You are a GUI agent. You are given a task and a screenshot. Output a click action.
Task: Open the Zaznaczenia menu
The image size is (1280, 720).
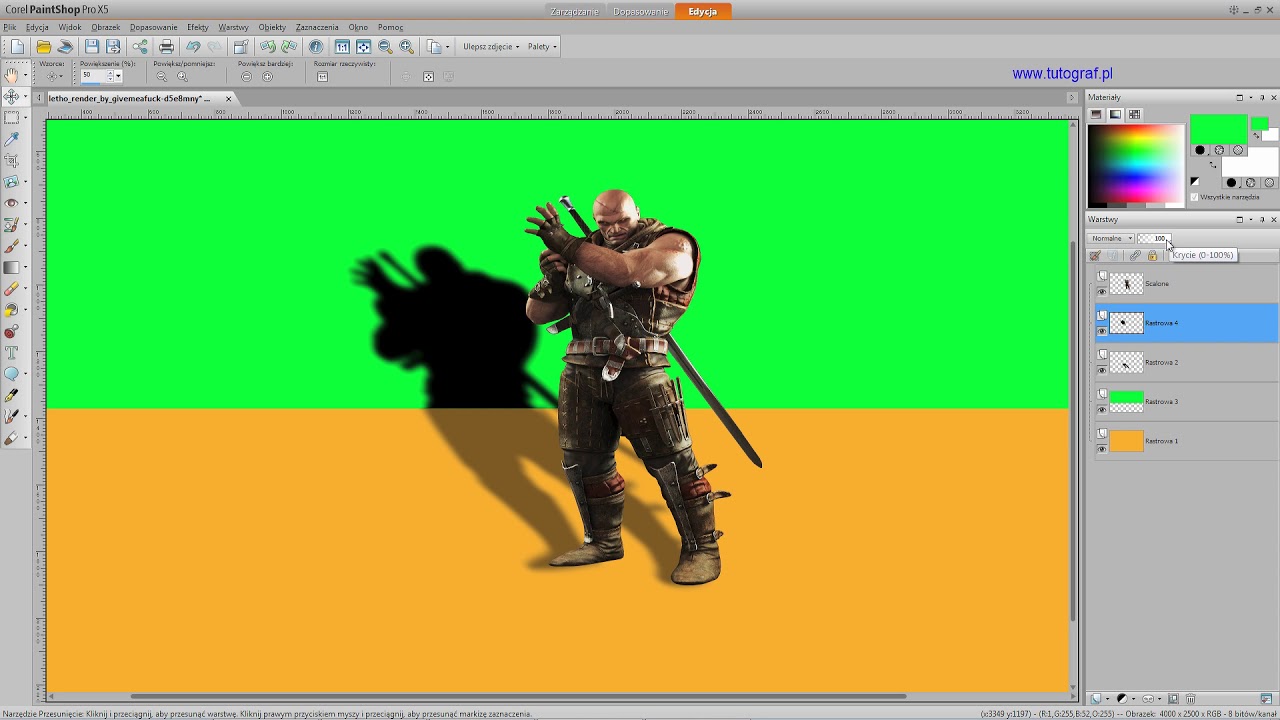click(317, 27)
